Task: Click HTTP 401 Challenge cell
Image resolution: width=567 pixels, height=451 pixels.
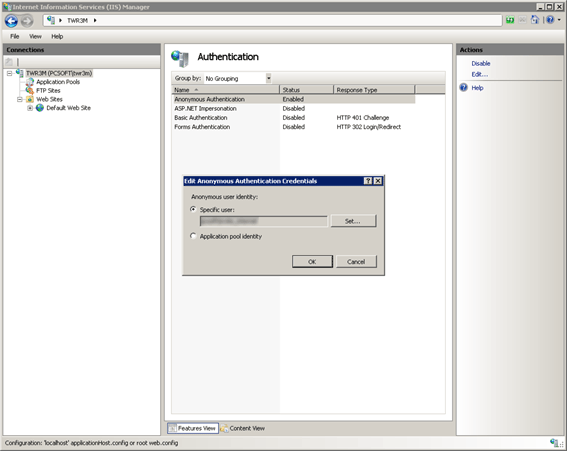Action: (x=363, y=118)
